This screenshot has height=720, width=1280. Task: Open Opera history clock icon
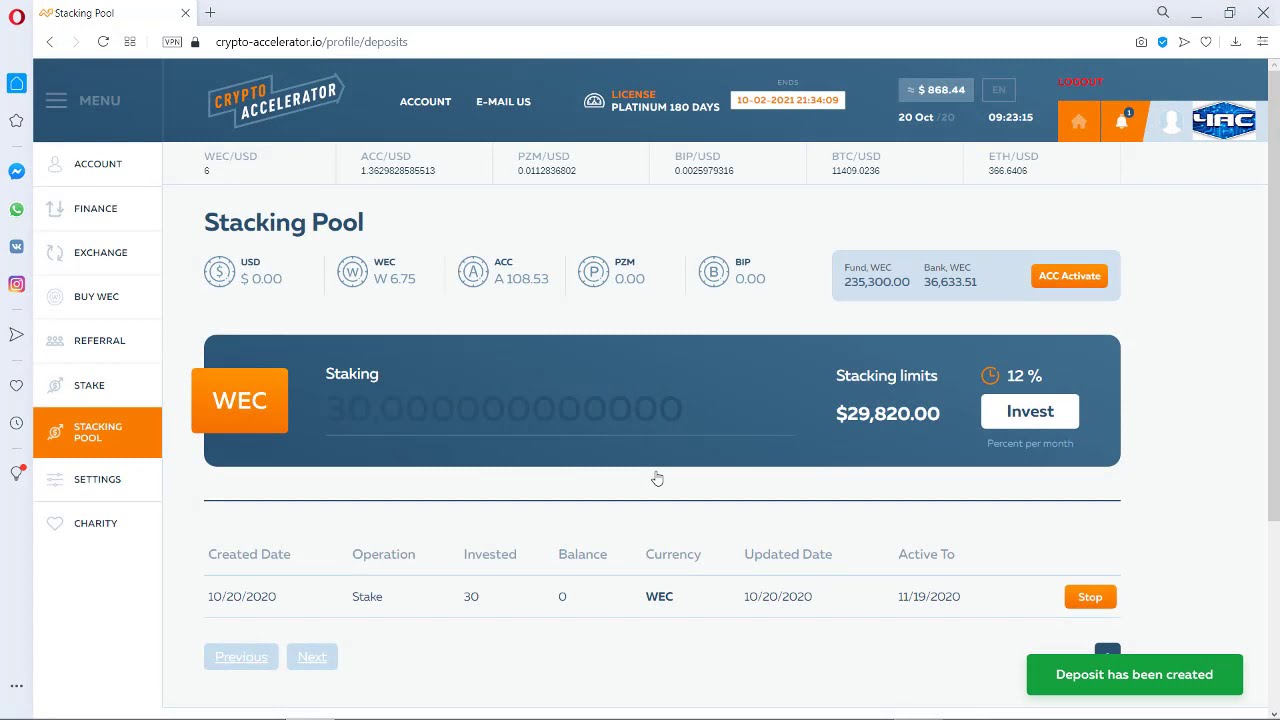tap(16, 423)
